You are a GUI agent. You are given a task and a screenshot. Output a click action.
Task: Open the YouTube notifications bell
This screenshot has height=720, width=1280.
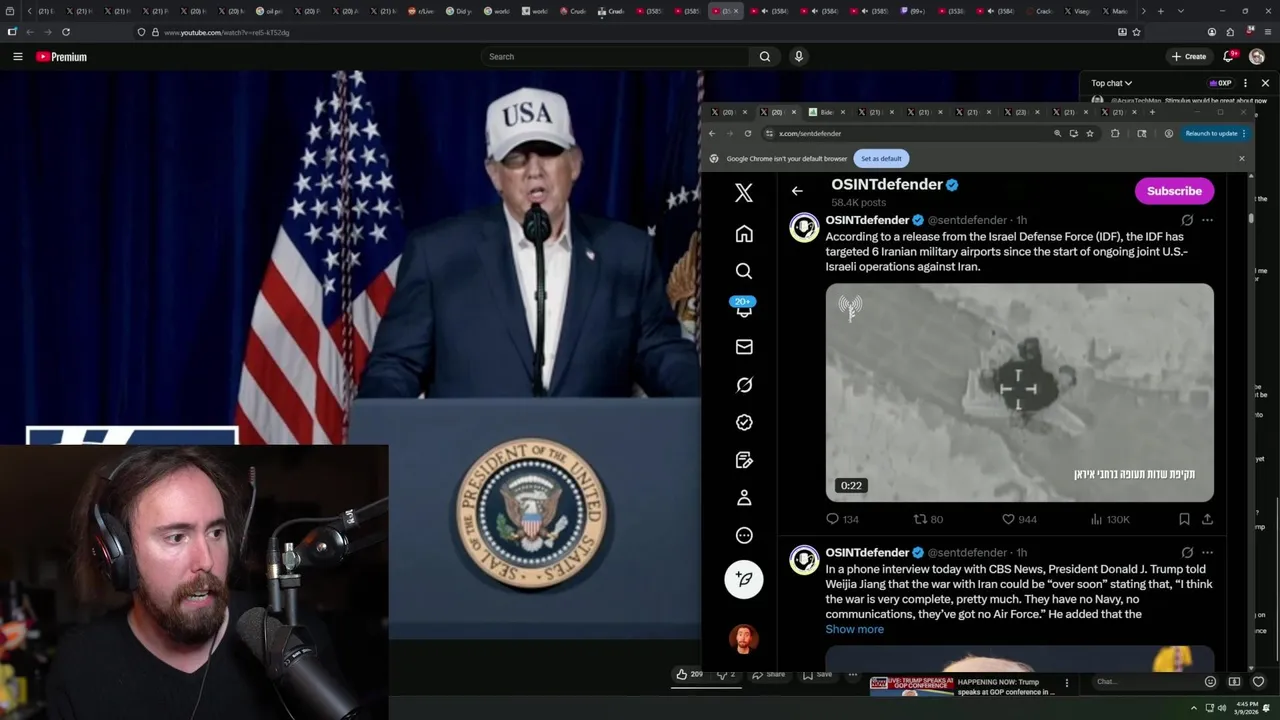(x=1229, y=56)
